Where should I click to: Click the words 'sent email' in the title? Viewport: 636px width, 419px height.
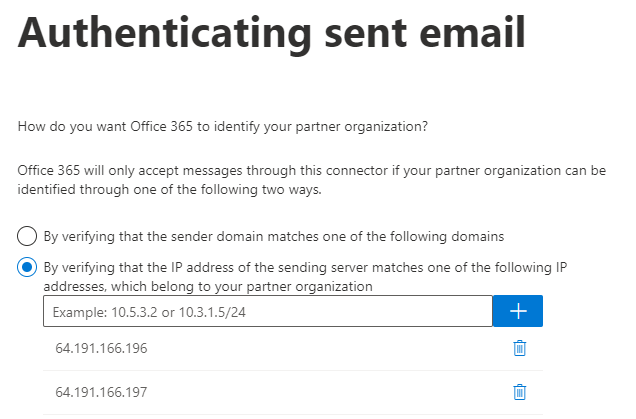coord(425,33)
